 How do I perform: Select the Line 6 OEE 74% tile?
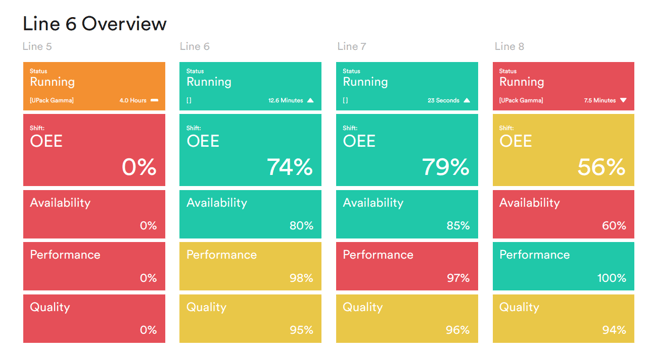[x=250, y=150]
